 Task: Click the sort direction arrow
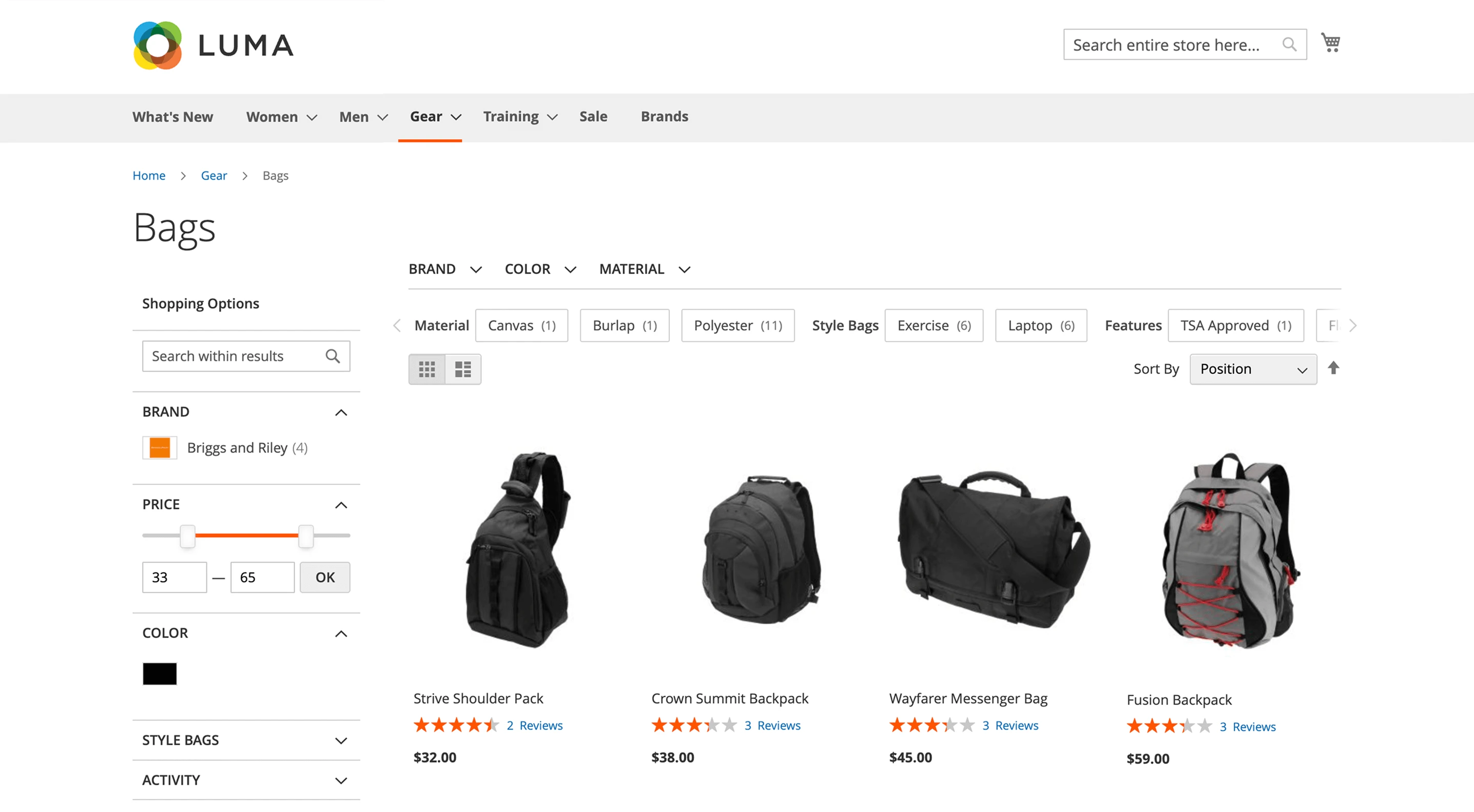click(x=1334, y=369)
